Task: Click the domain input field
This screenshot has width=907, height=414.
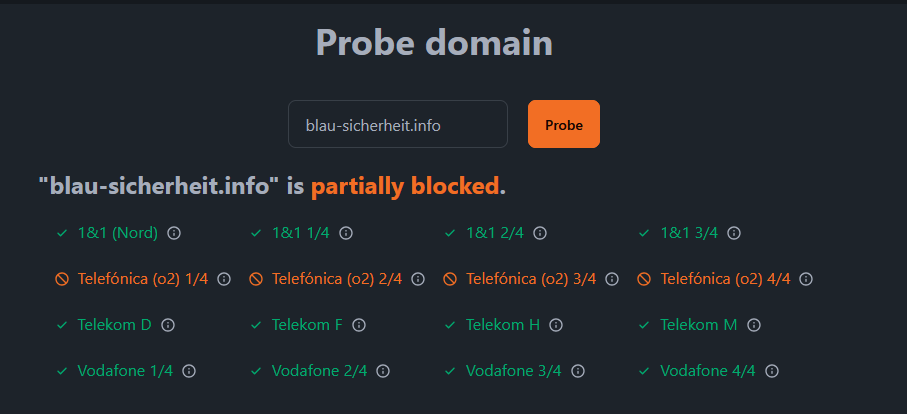Action: pos(398,125)
